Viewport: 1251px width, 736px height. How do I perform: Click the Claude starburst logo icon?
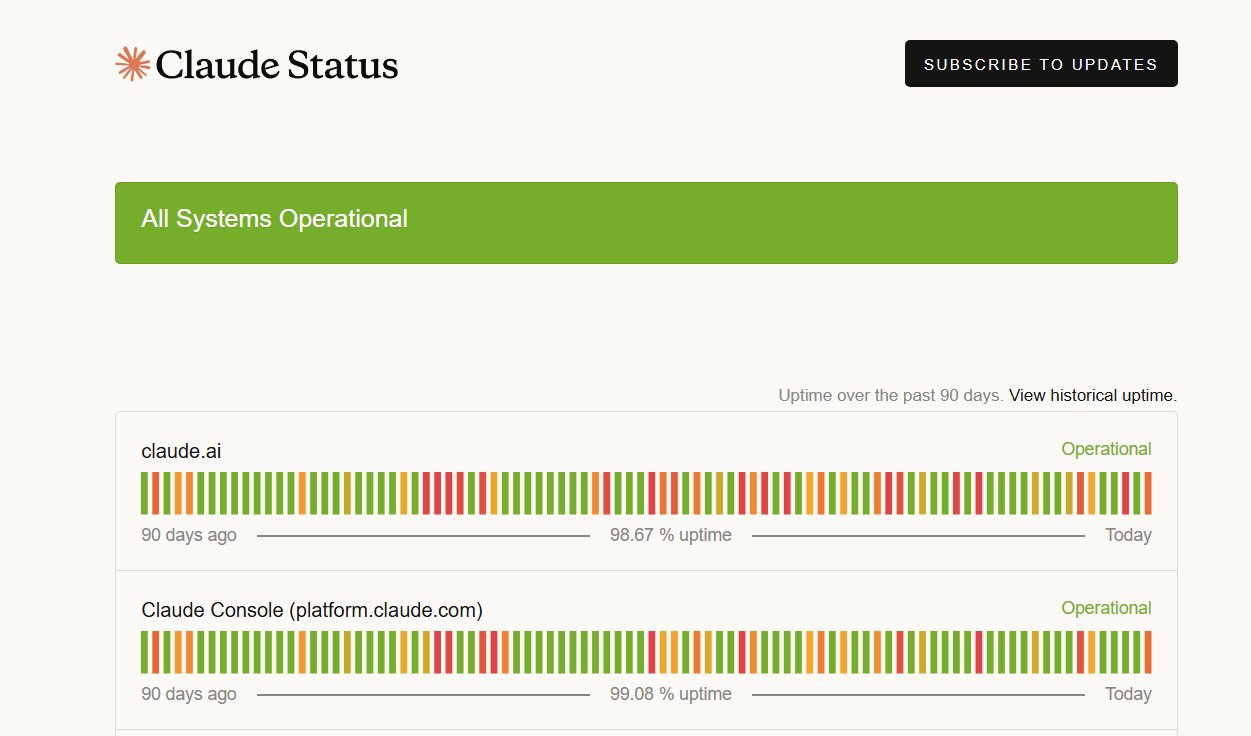point(132,64)
